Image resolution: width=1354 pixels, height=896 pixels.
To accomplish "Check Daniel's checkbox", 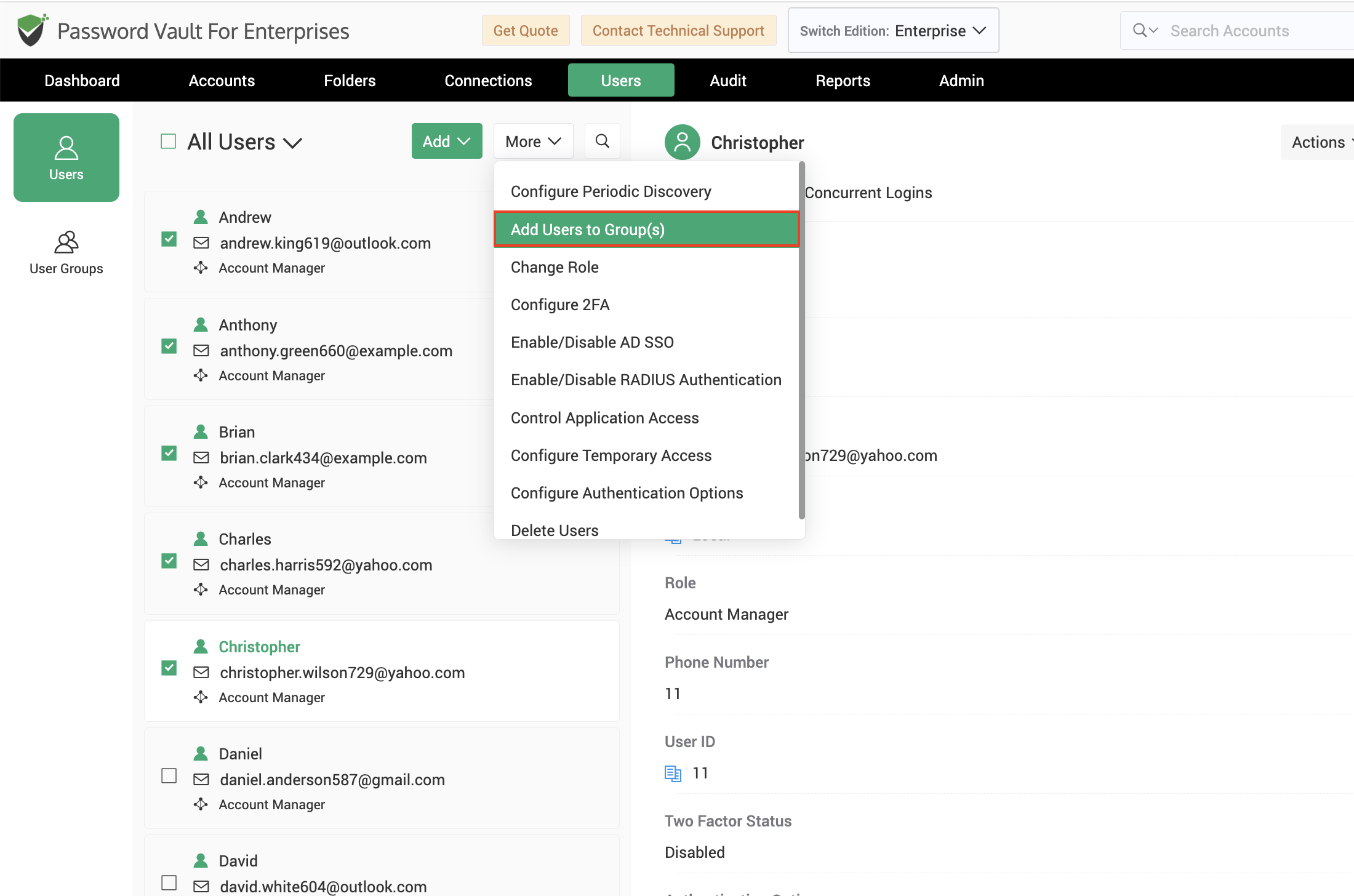I will pyautogui.click(x=169, y=775).
